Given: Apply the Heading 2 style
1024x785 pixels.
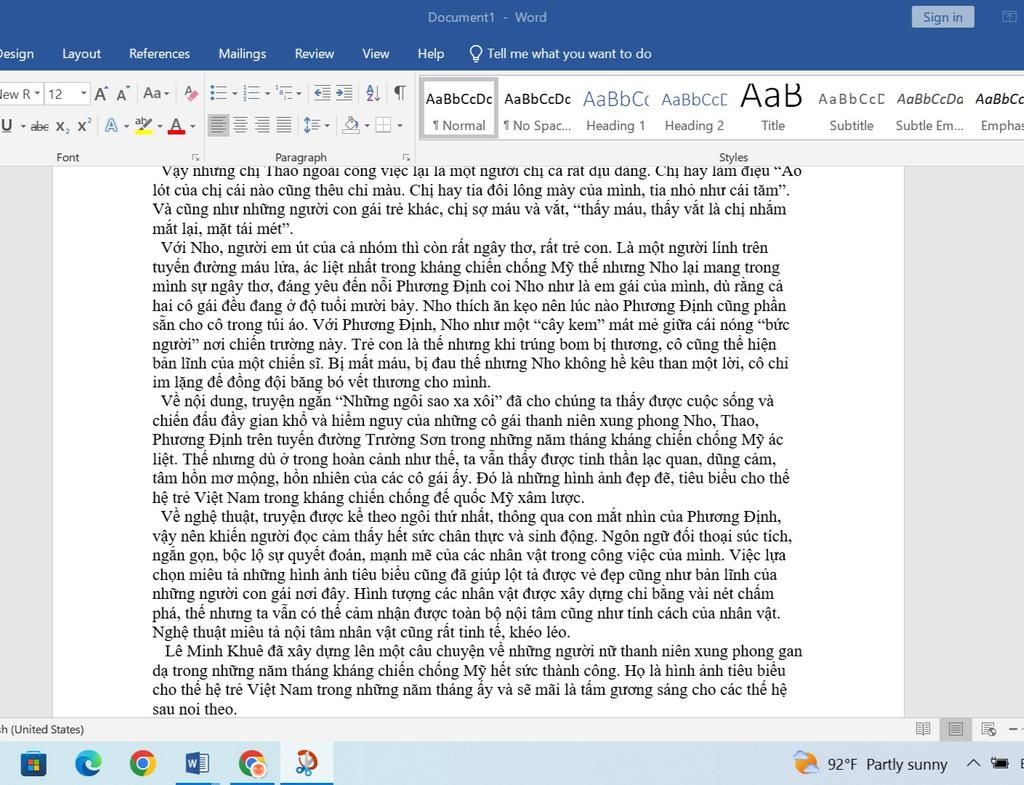Looking at the screenshot, I should point(694,110).
